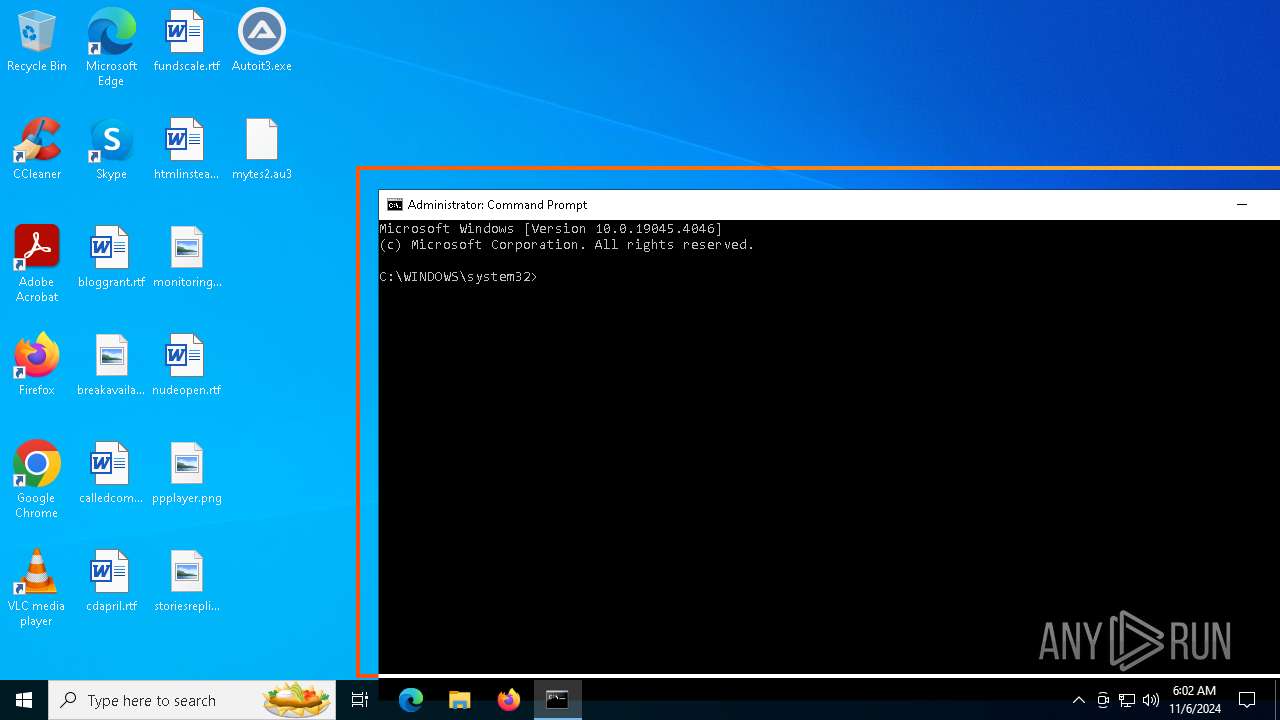This screenshot has width=1280, height=720.
Task: Open the Windows Start menu
Action: 24,700
